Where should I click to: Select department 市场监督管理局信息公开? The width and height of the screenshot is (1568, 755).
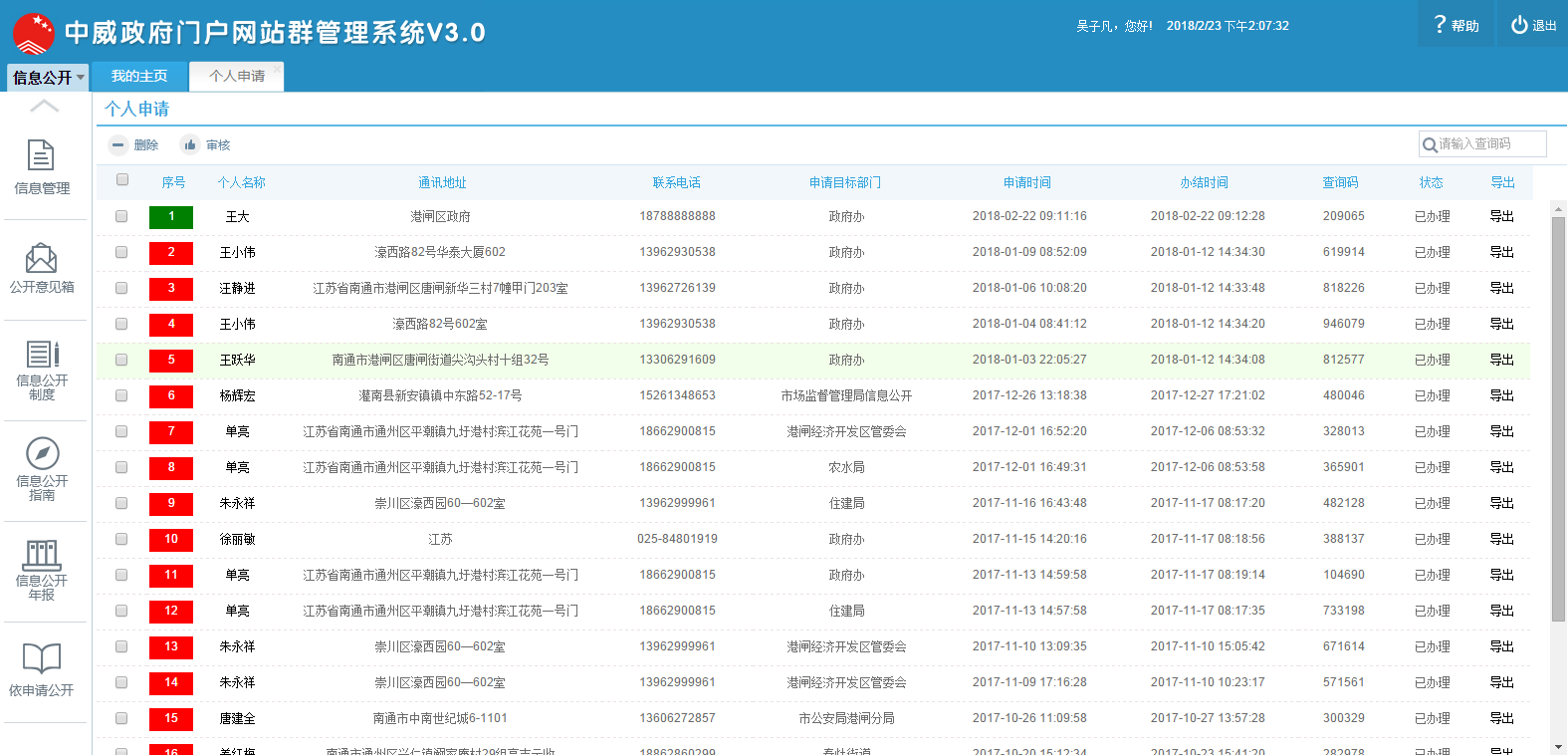pyautogui.click(x=846, y=395)
